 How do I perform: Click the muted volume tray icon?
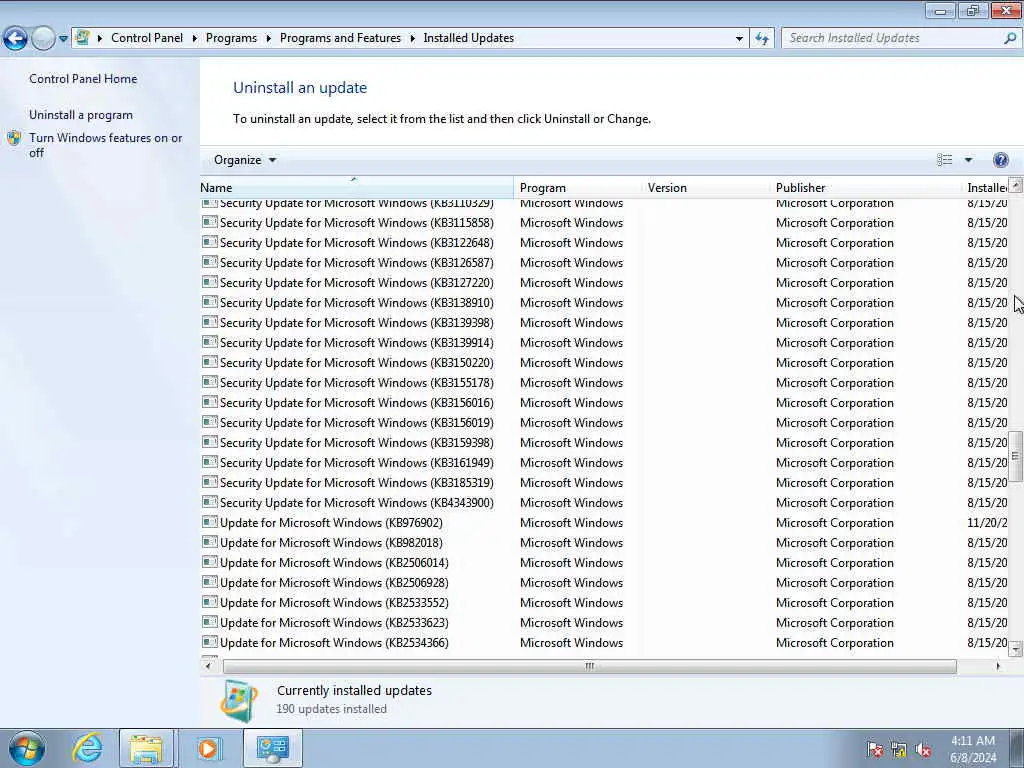(x=923, y=750)
